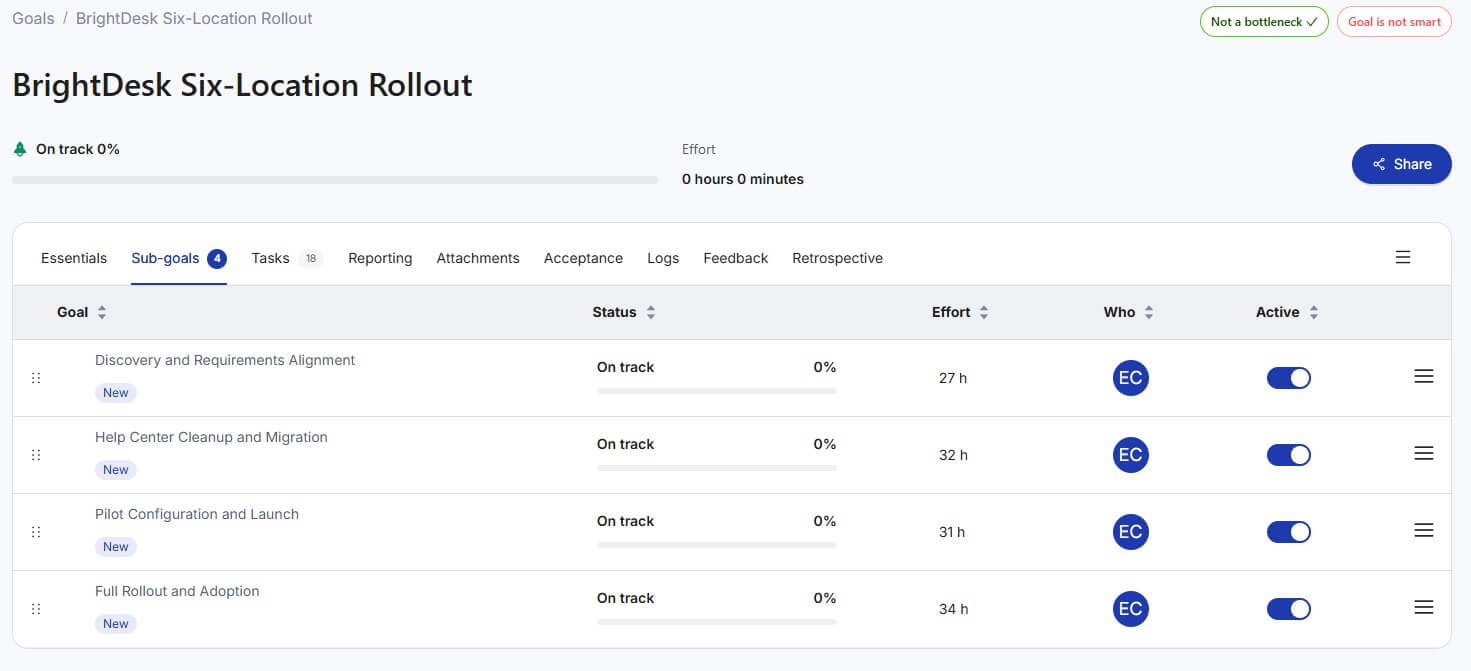Open the row menu for Help Center Cleanup

click(x=1424, y=453)
